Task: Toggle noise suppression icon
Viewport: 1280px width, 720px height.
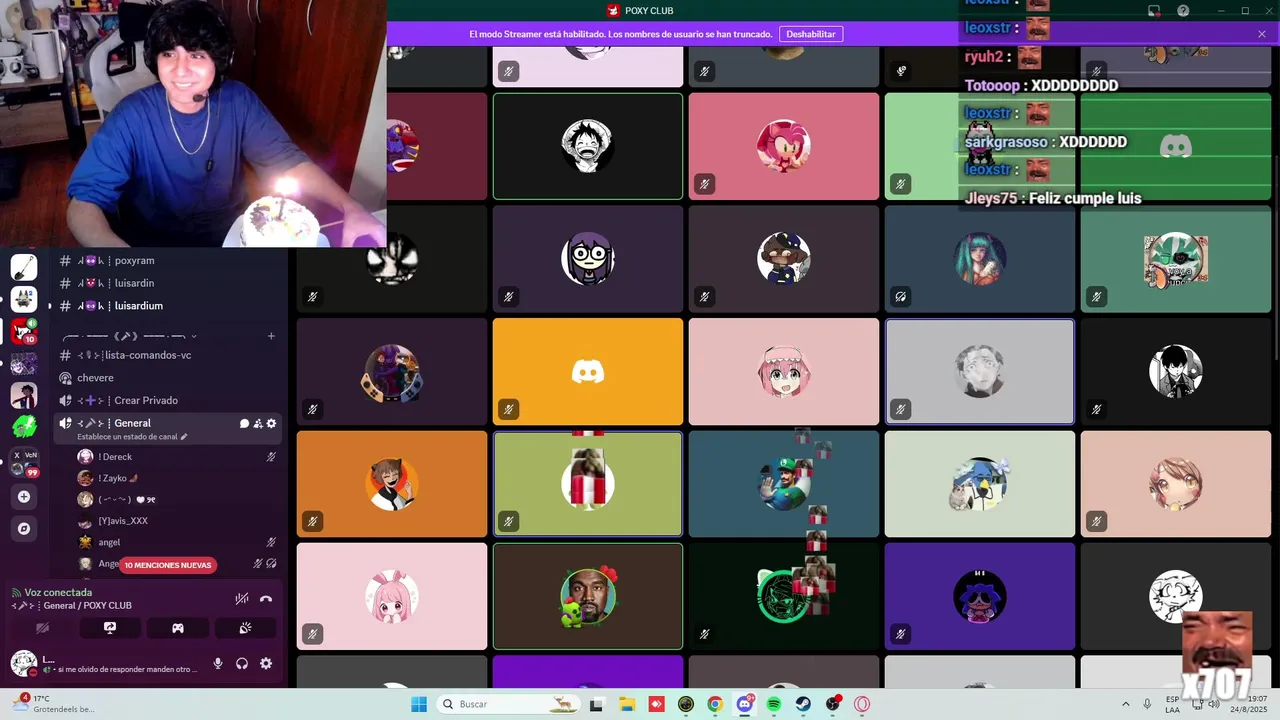Action: [x=241, y=598]
